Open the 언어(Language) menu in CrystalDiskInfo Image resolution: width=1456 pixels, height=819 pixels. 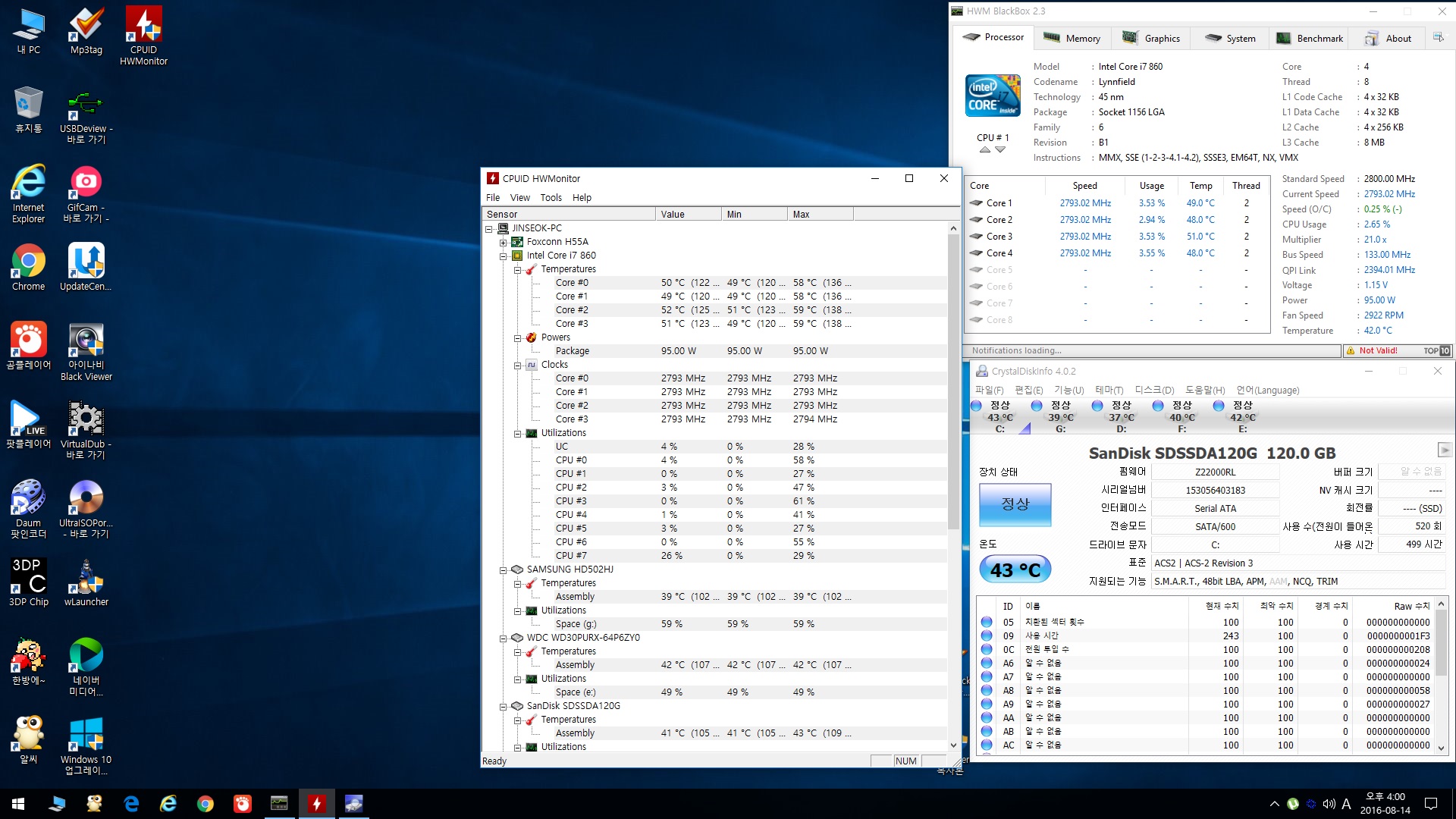tap(1268, 390)
